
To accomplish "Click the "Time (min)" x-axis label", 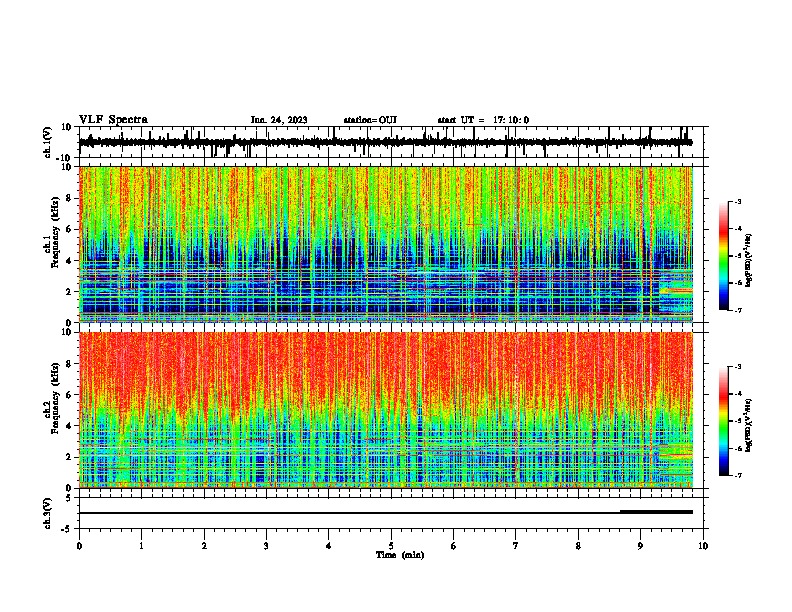I will click(x=400, y=555).
